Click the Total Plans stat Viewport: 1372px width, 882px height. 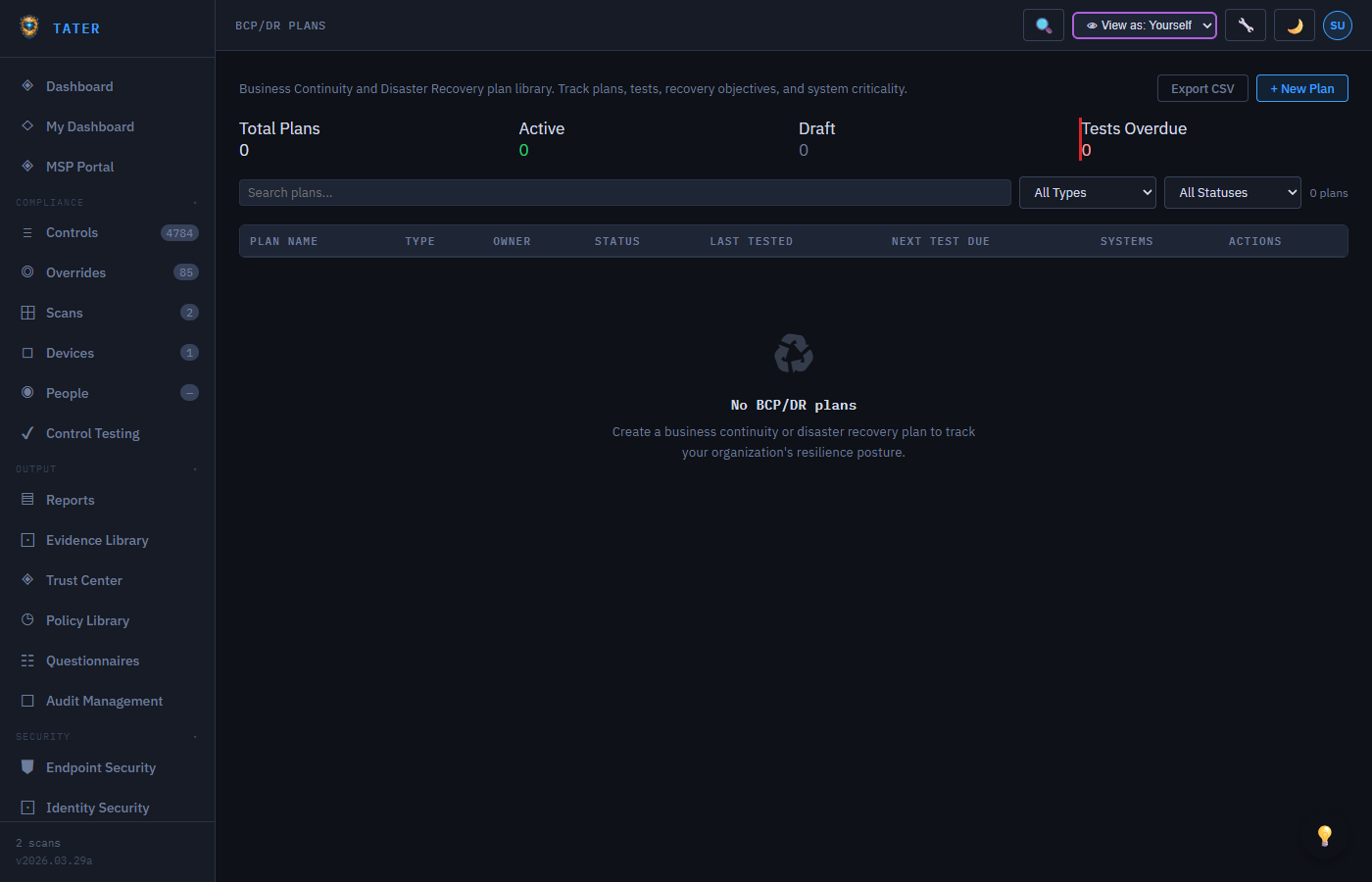click(x=373, y=139)
